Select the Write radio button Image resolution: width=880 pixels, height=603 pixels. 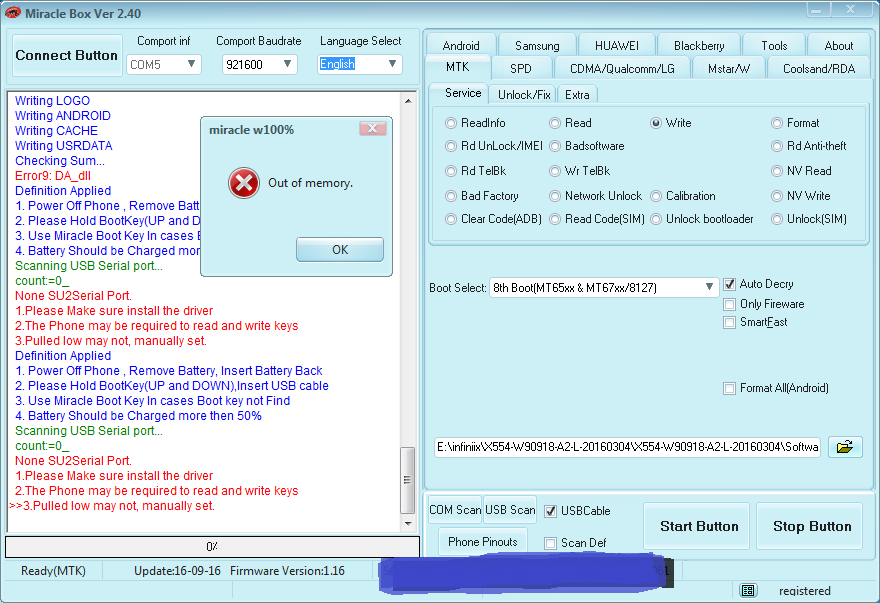point(656,122)
